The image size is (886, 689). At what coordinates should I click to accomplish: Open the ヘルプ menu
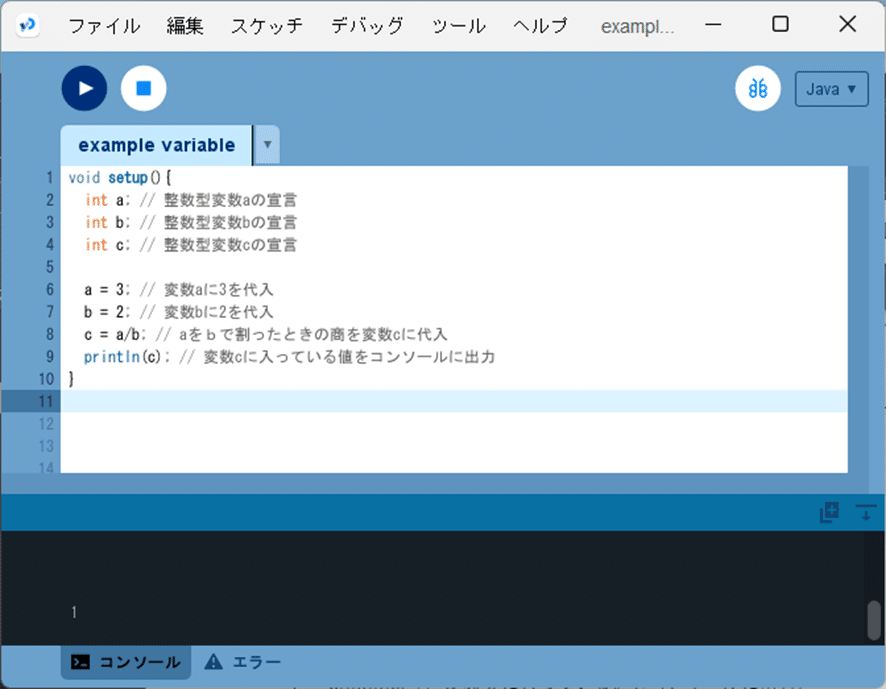(x=540, y=25)
